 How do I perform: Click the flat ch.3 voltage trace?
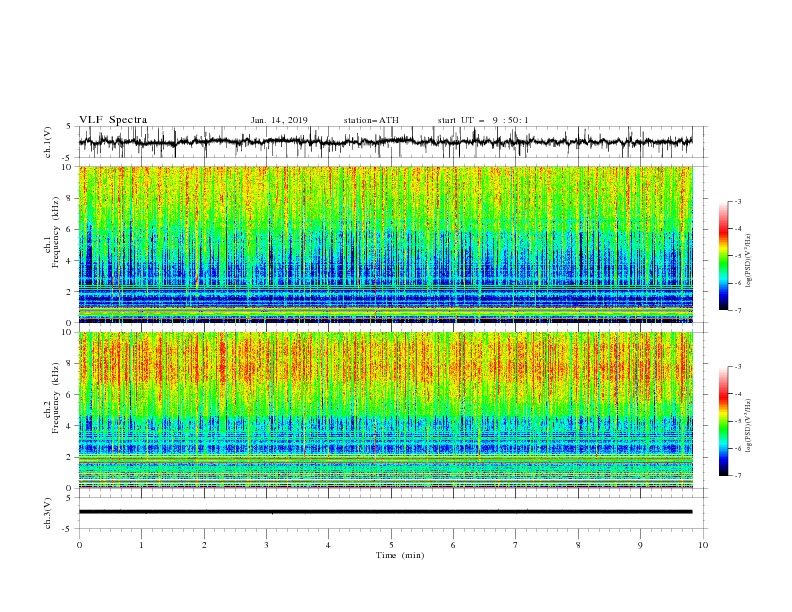point(385,512)
